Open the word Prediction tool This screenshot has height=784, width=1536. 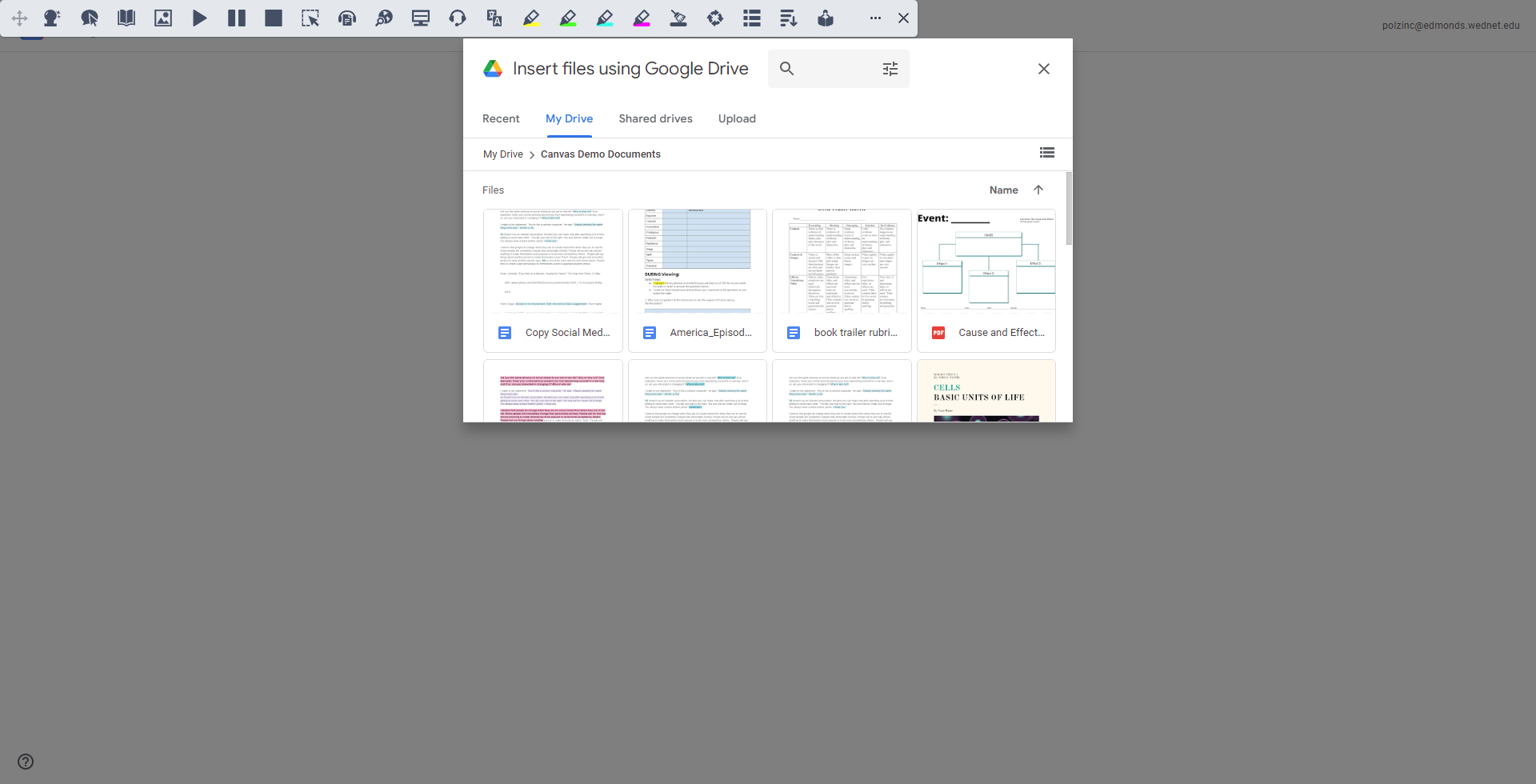click(x=52, y=18)
